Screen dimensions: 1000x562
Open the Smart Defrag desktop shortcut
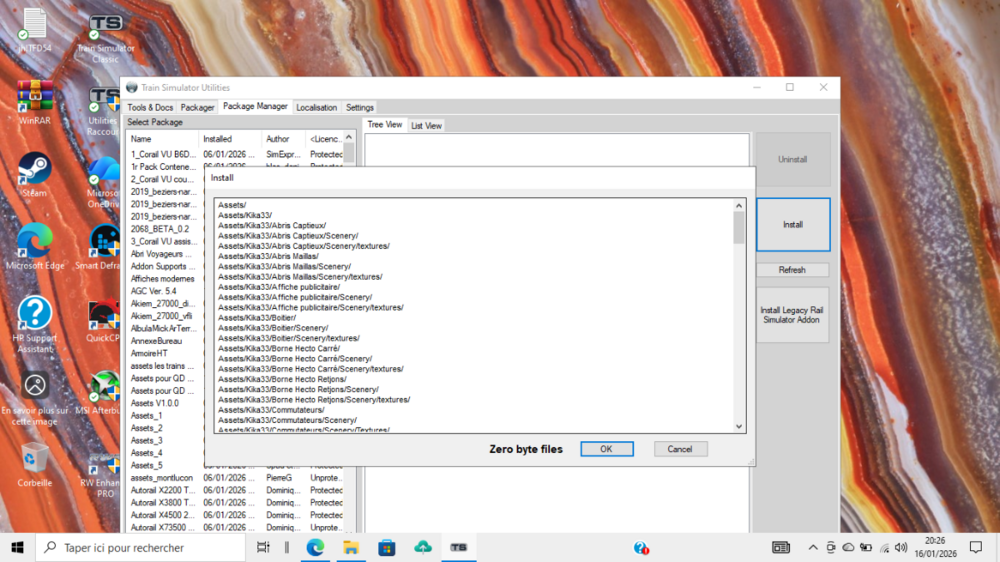pyautogui.click(x=99, y=248)
